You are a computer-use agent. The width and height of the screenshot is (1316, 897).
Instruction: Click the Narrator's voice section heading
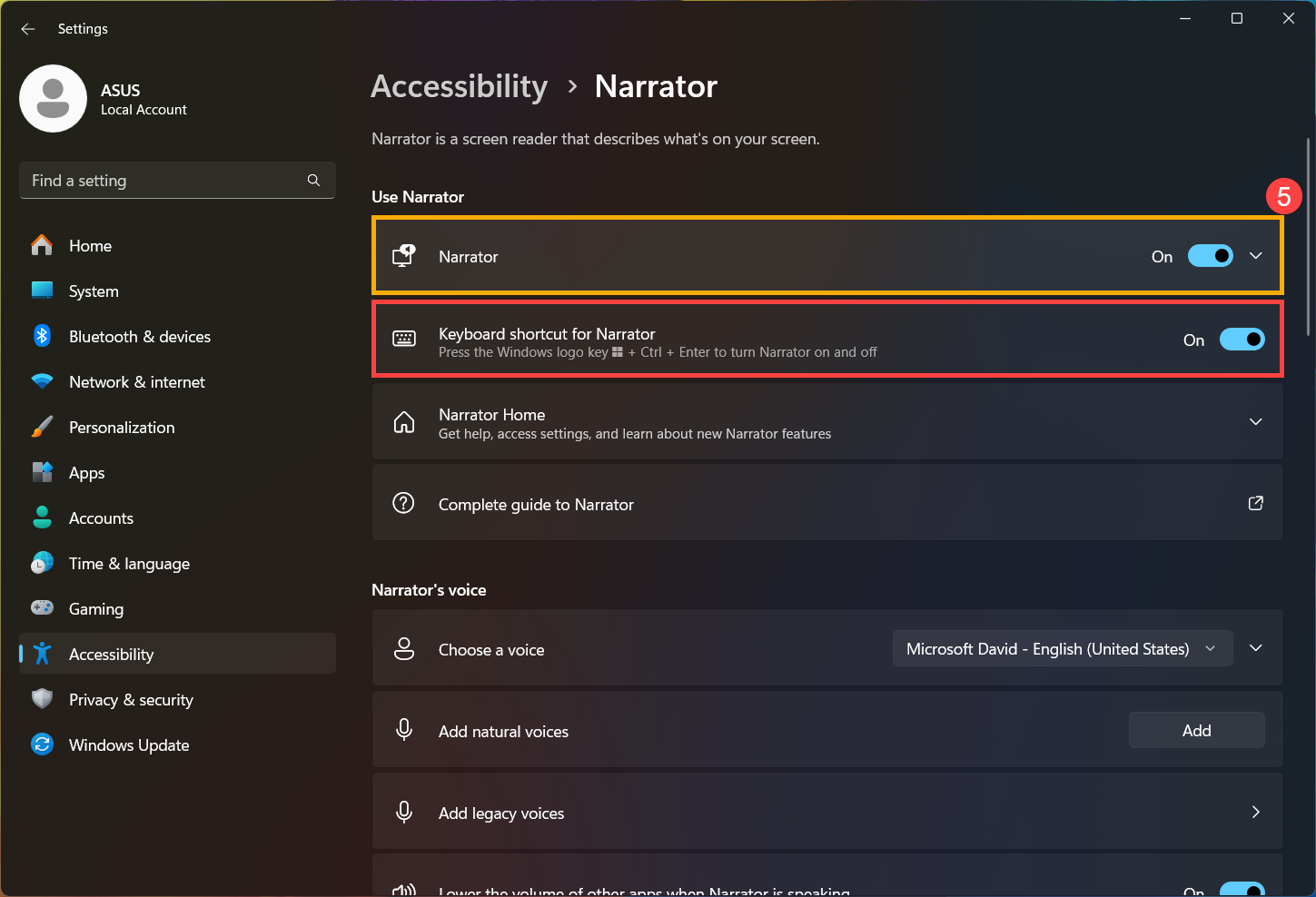click(x=429, y=589)
